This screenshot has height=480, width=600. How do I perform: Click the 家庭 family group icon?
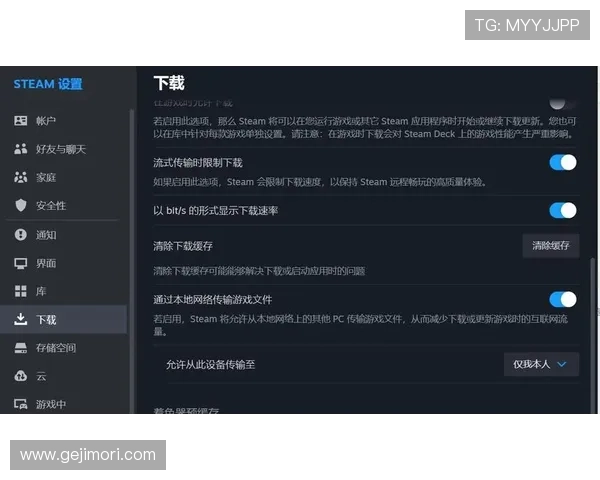coord(21,177)
